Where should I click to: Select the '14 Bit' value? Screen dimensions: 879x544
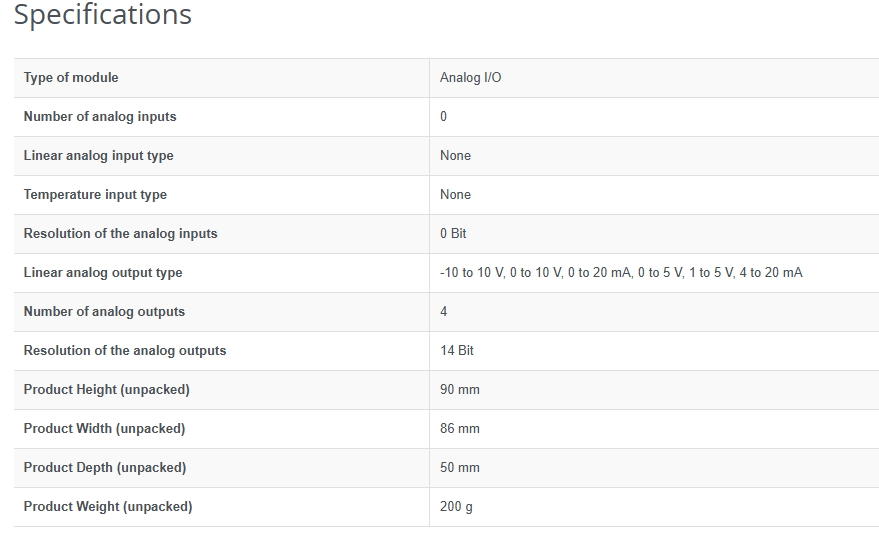[x=457, y=351]
